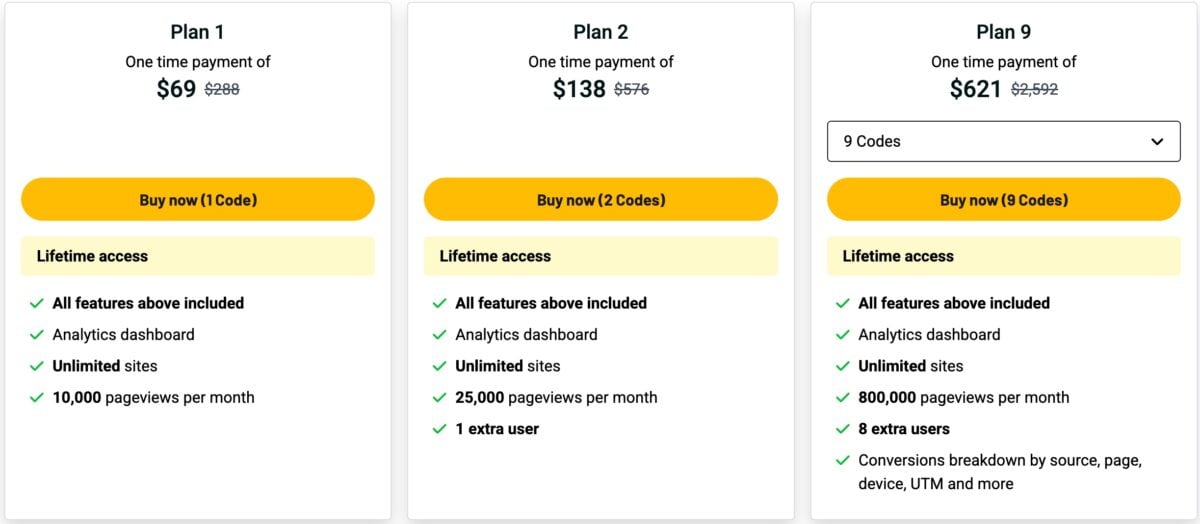Click the Plan 2 Lifetime access banner
Image resolution: width=1200 pixels, height=524 pixels.
click(x=600, y=256)
